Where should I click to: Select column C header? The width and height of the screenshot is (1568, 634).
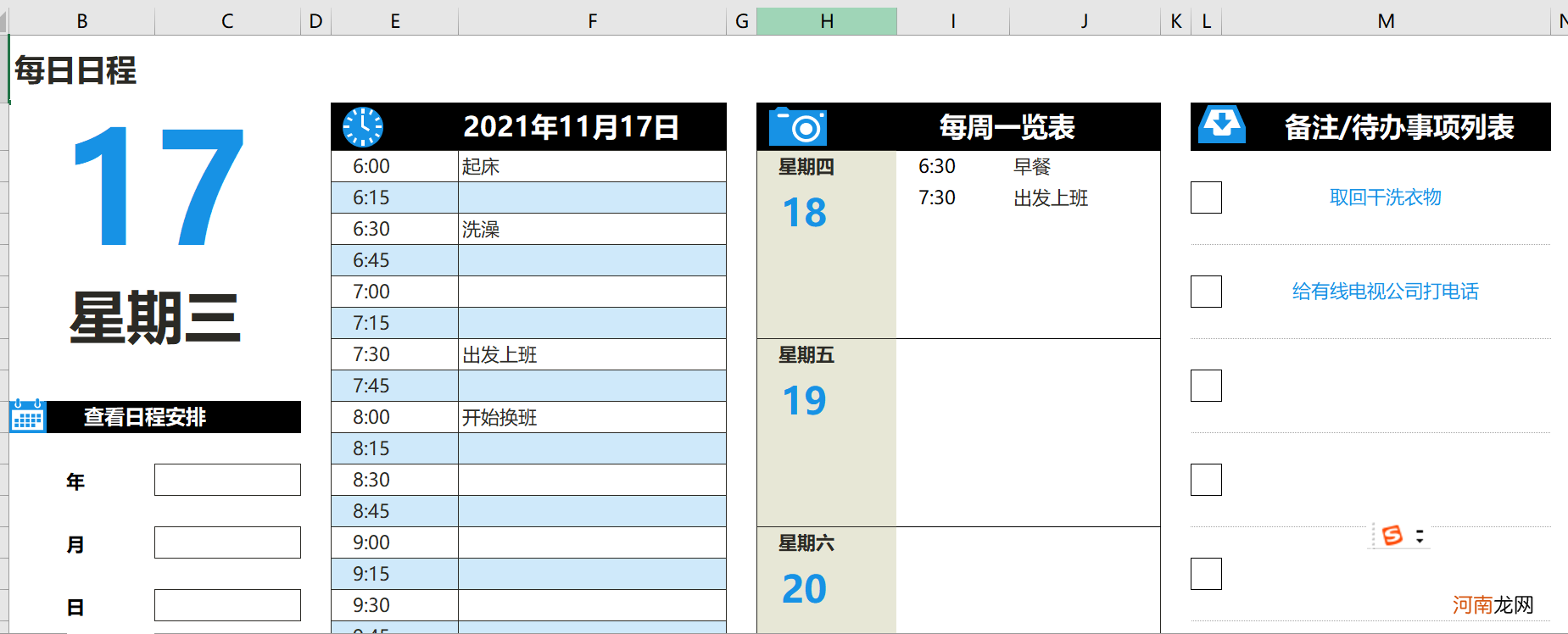click(x=227, y=21)
